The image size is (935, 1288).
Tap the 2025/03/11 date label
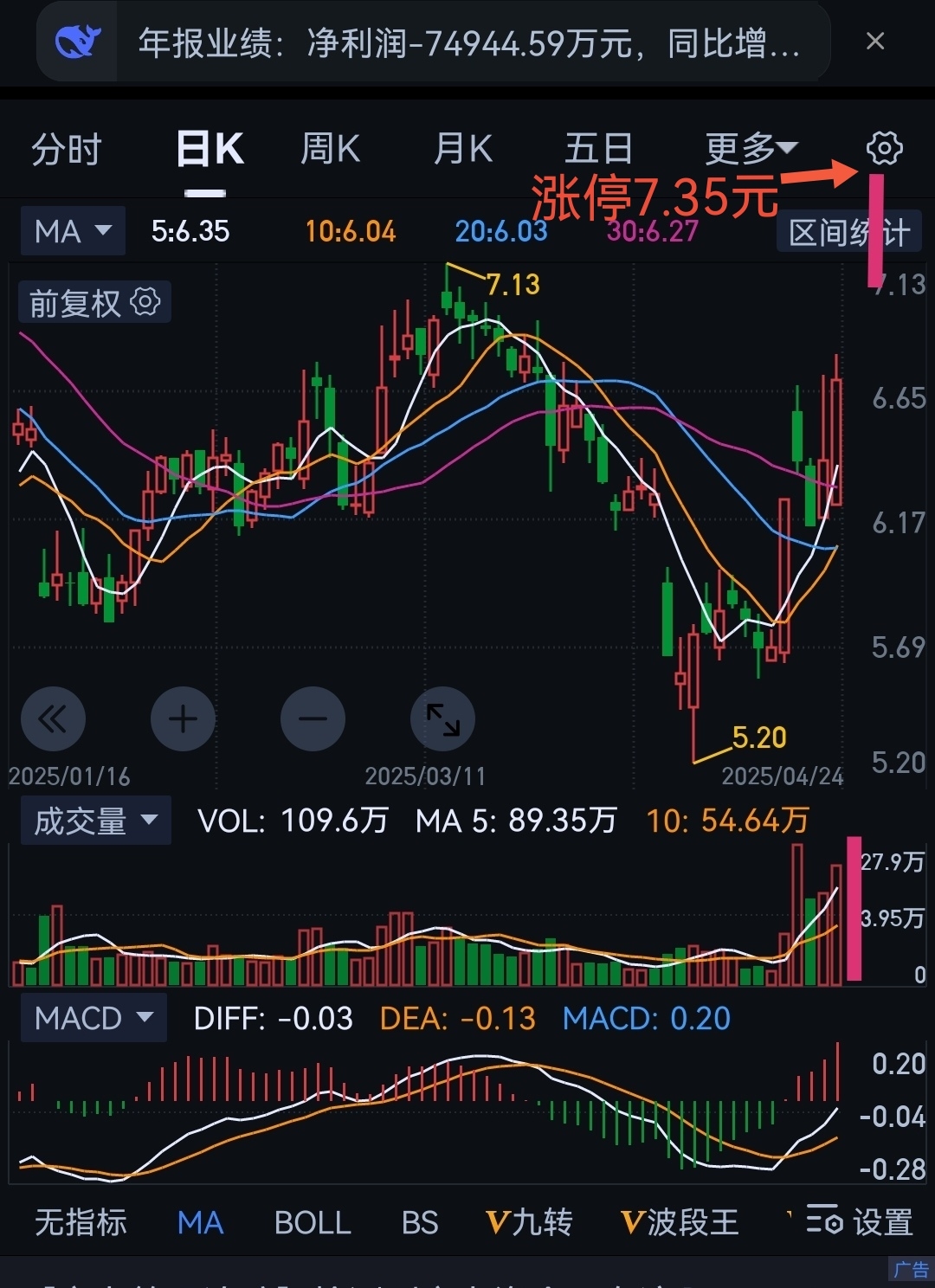click(425, 776)
